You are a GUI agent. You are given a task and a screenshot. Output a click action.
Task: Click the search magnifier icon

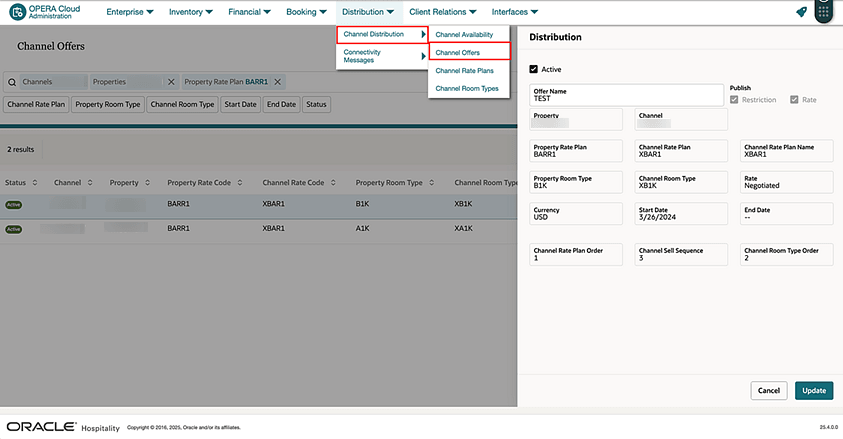12,81
